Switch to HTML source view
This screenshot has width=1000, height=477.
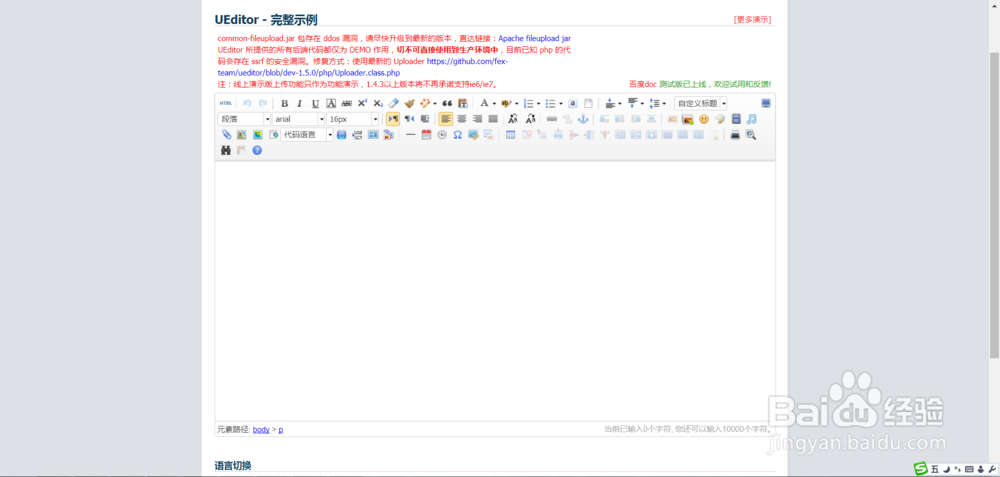point(226,103)
